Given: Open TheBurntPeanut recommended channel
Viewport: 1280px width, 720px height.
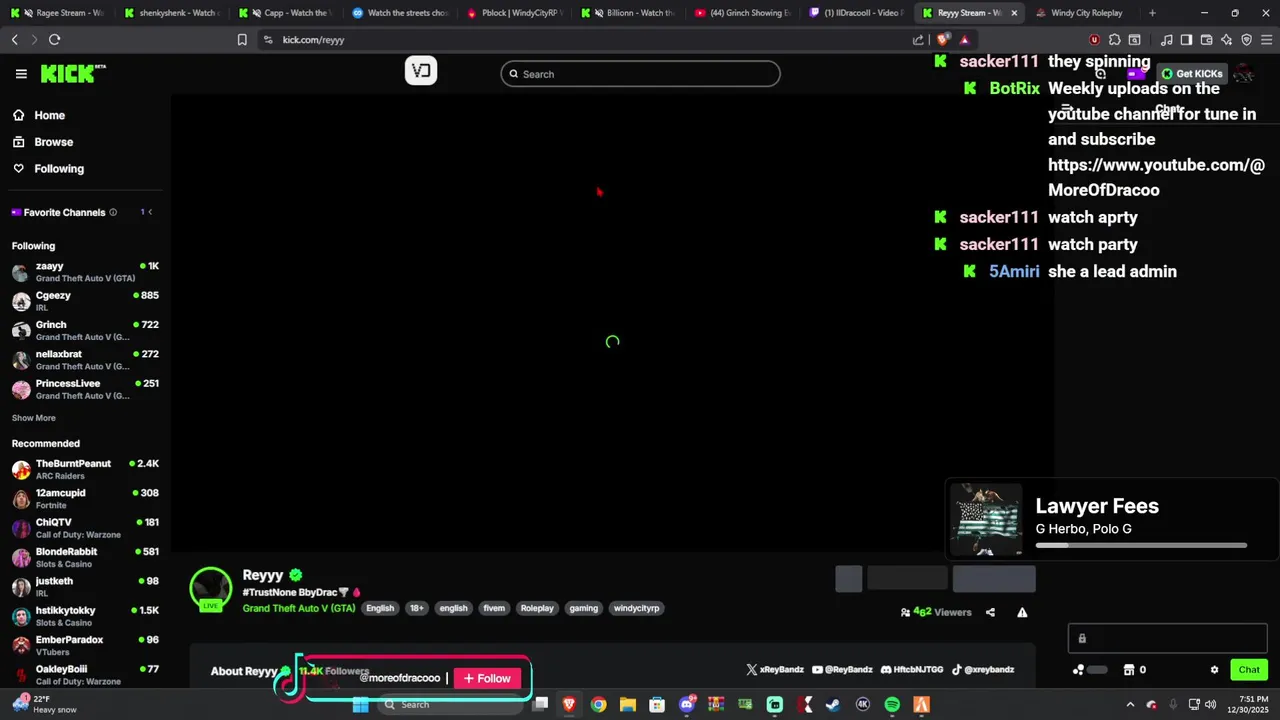Looking at the screenshot, I should coord(85,469).
